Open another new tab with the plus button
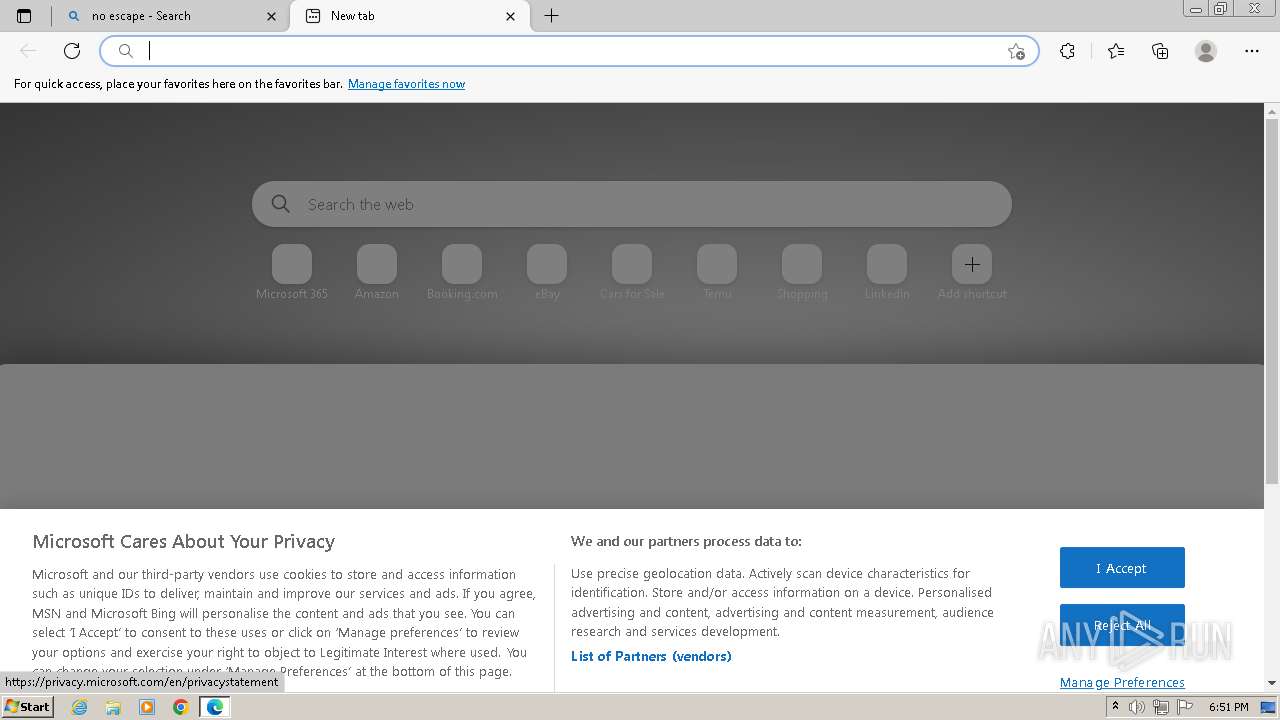 pyautogui.click(x=551, y=16)
